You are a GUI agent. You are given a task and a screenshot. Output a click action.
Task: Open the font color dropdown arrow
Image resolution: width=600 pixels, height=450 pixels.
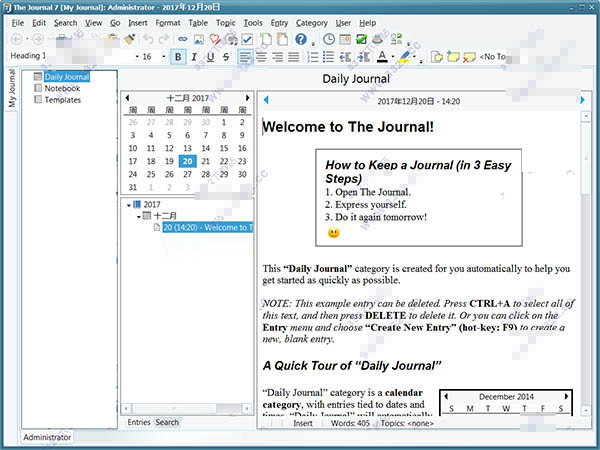pyautogui.click(x=393, y=57)
